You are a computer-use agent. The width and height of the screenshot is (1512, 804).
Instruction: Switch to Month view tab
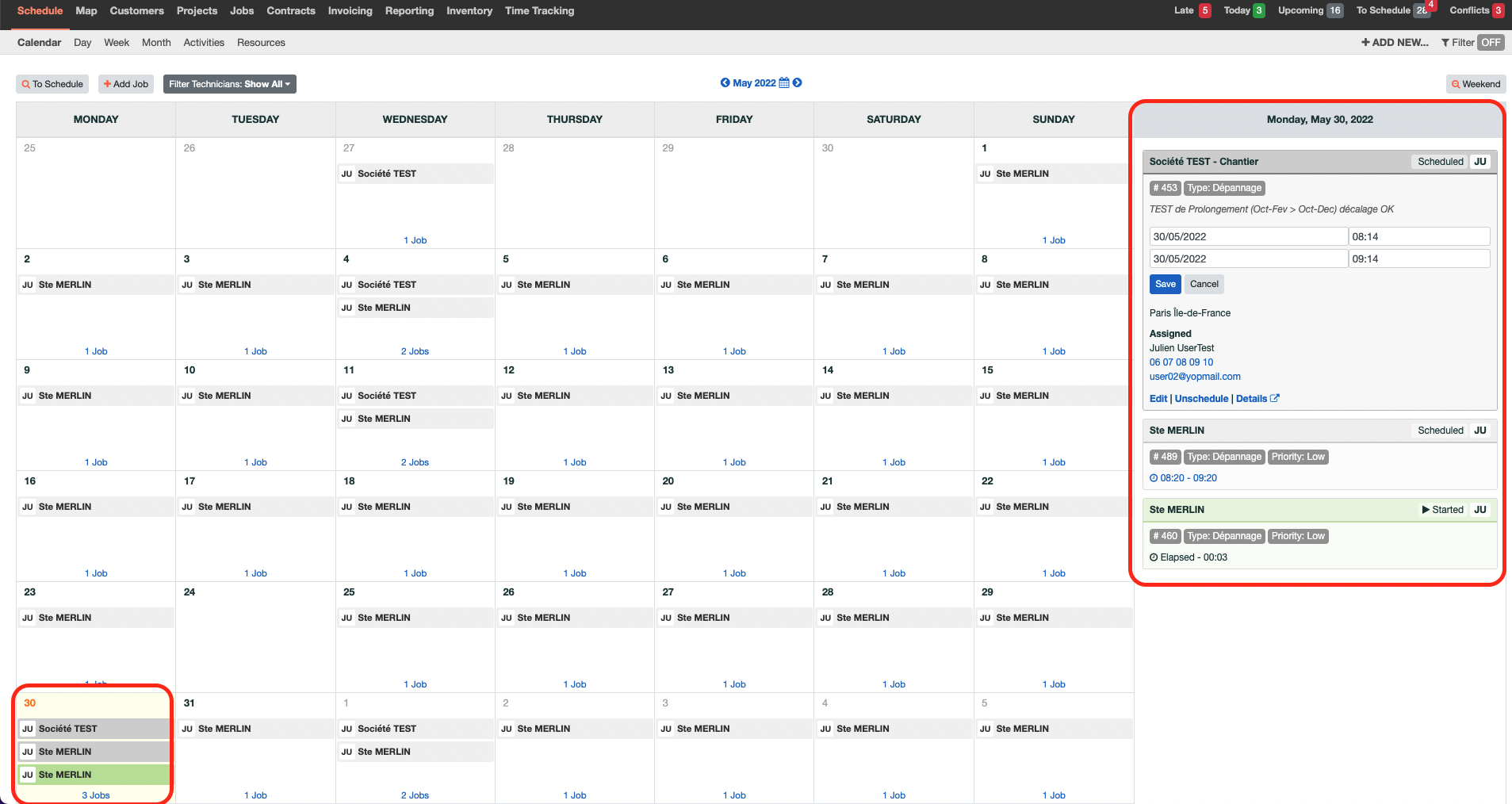click(x=156, y=43)
